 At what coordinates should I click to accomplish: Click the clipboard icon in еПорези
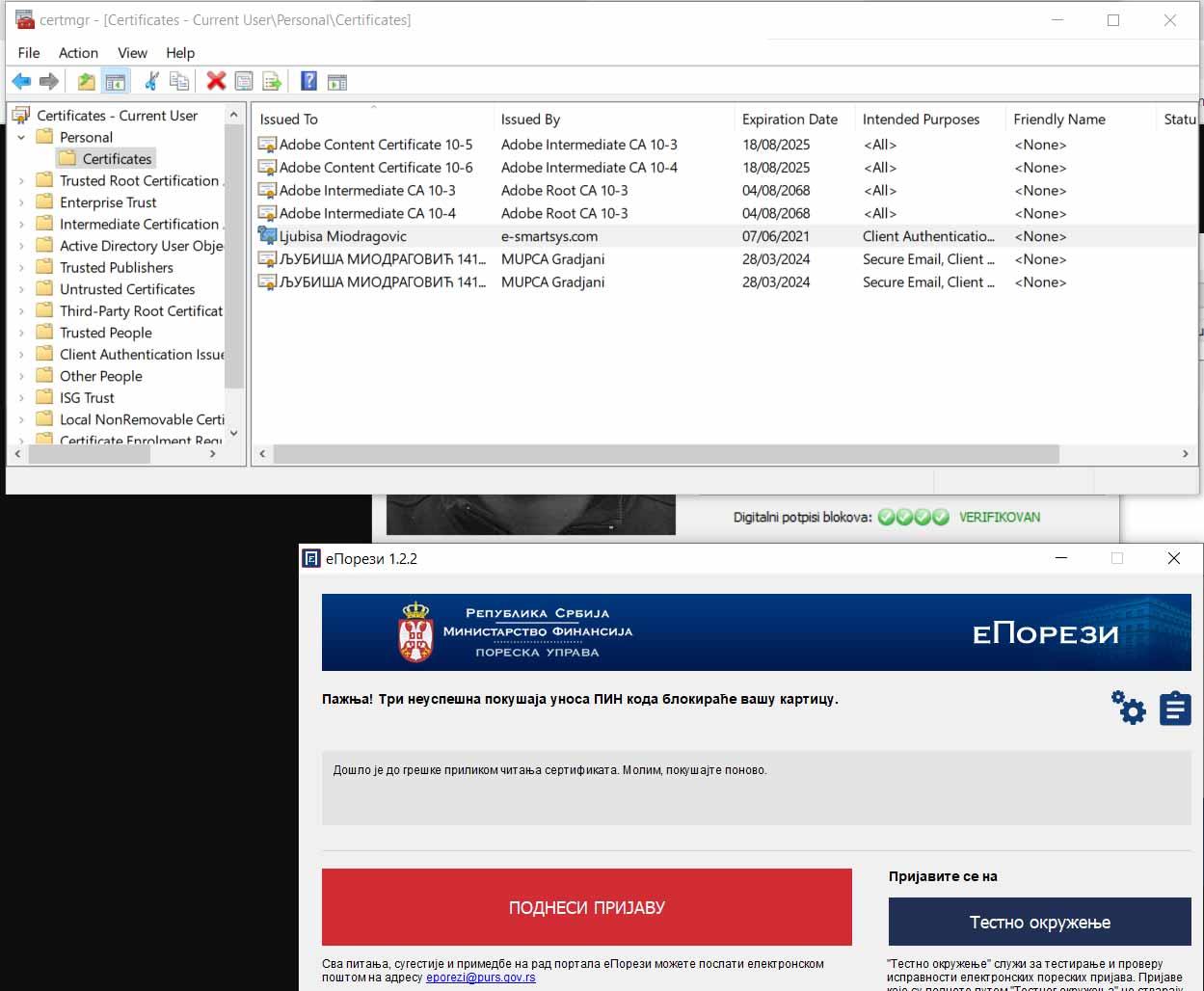[x=1174, y=709]
